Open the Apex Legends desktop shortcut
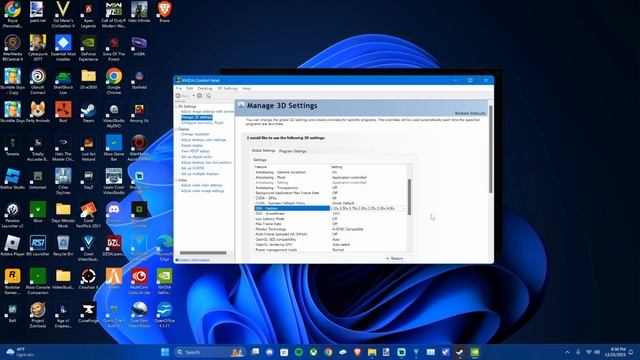The height and width of the screenshot is (360, 640). point(88,15)
